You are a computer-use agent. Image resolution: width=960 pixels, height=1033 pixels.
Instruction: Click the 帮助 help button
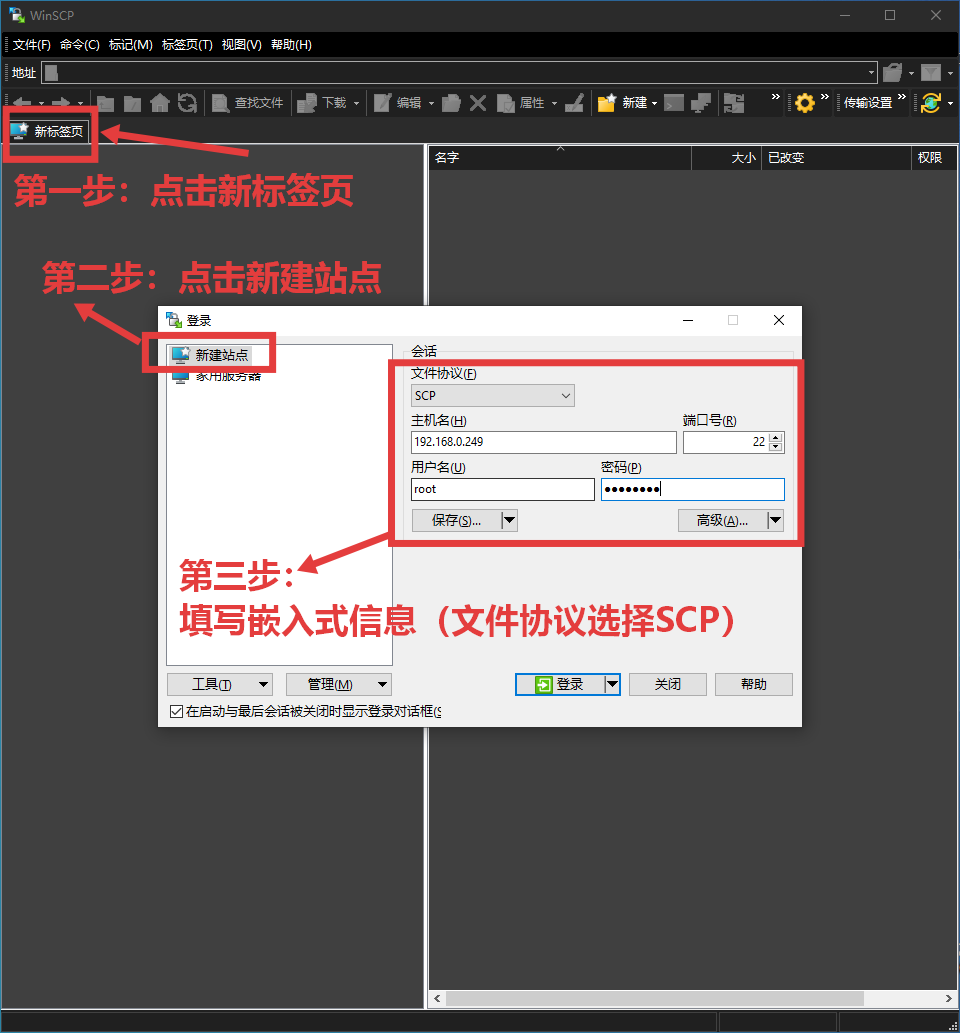tap(753, 684)
